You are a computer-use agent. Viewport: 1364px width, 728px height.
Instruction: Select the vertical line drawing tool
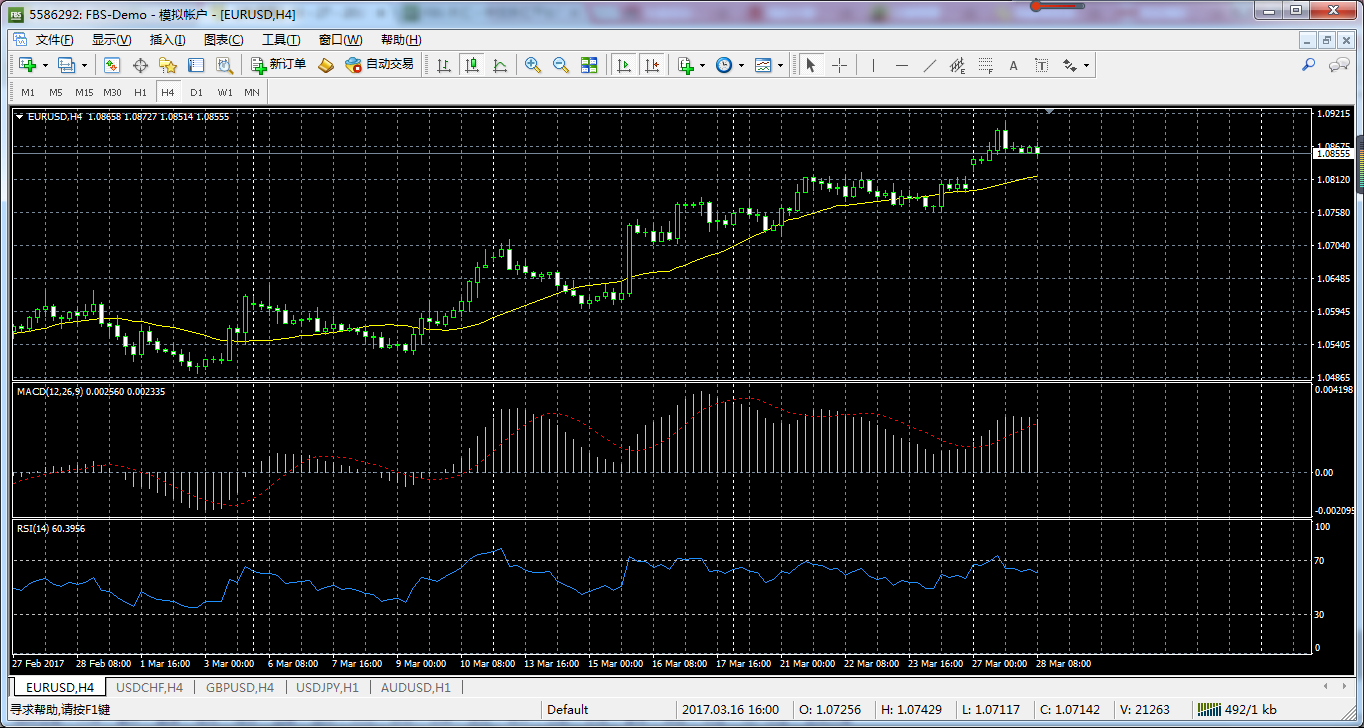873,65
